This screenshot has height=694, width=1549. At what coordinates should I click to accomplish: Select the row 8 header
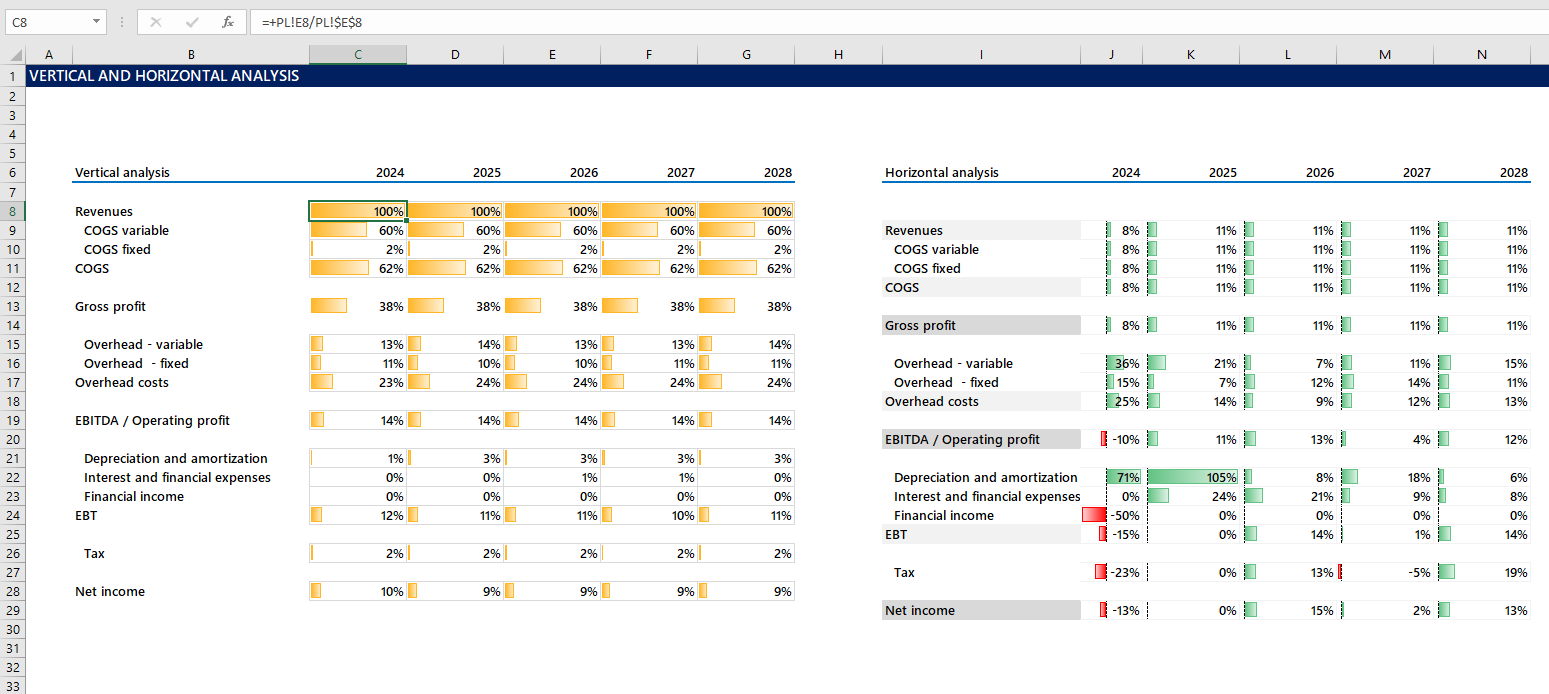tap(13, 211)
